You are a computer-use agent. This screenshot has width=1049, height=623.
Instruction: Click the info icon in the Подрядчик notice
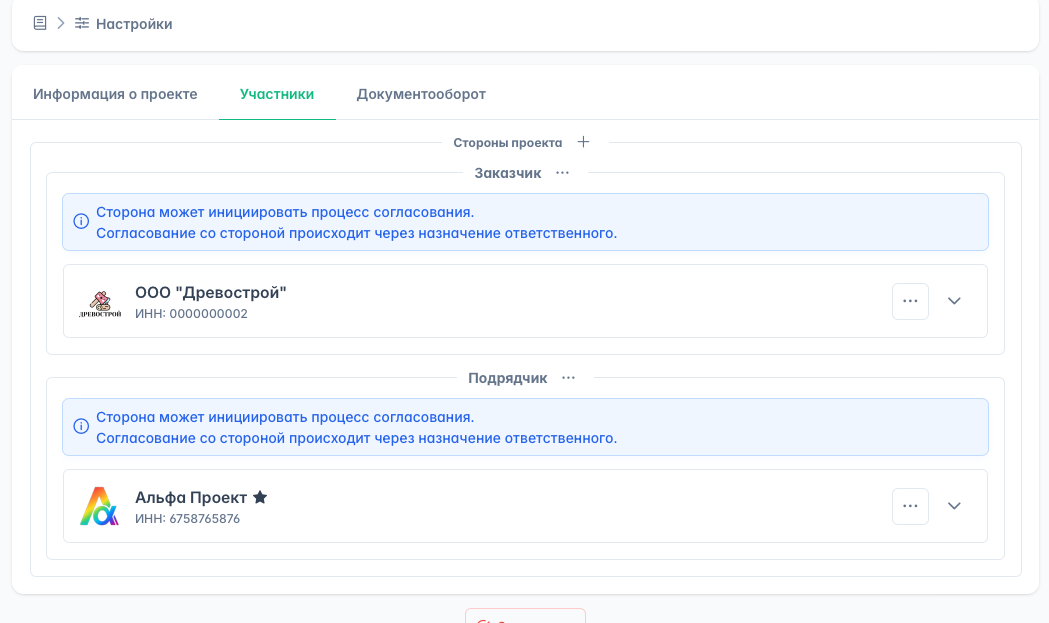81,426
